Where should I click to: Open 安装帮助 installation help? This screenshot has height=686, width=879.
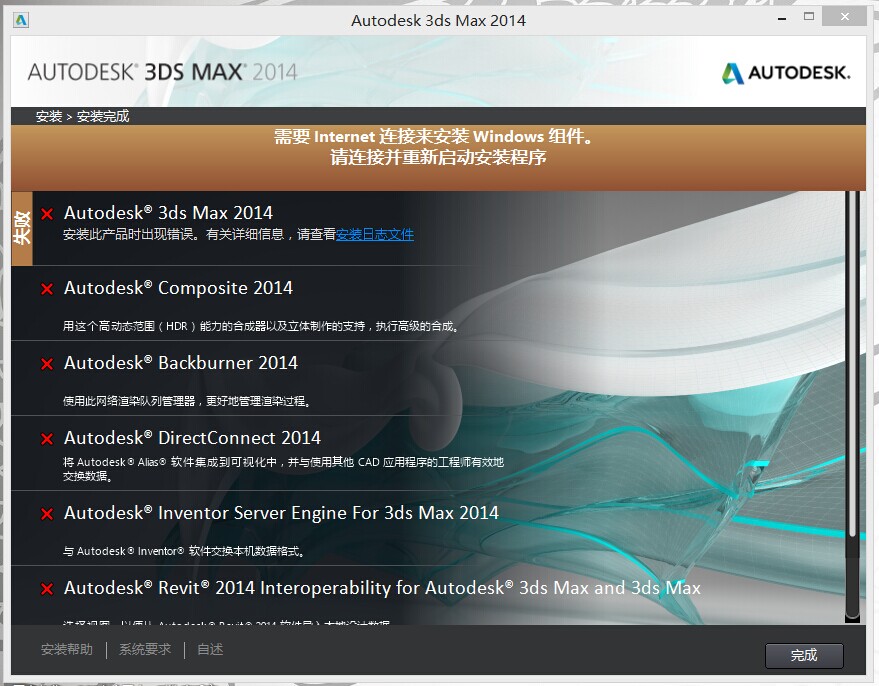coord(67,650)
